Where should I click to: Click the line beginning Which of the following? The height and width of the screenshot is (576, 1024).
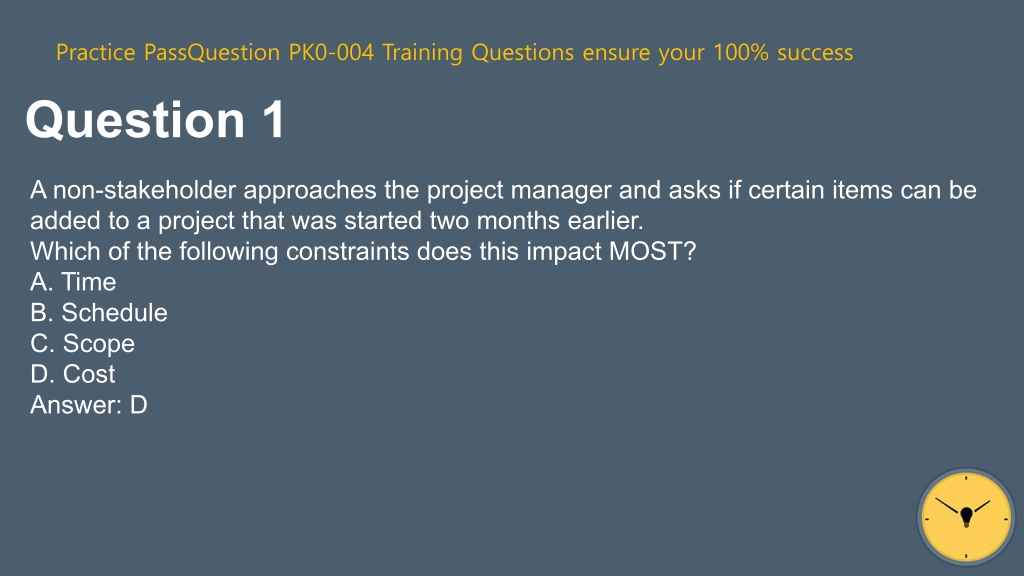pyautogui.click(x=363, y=251)
